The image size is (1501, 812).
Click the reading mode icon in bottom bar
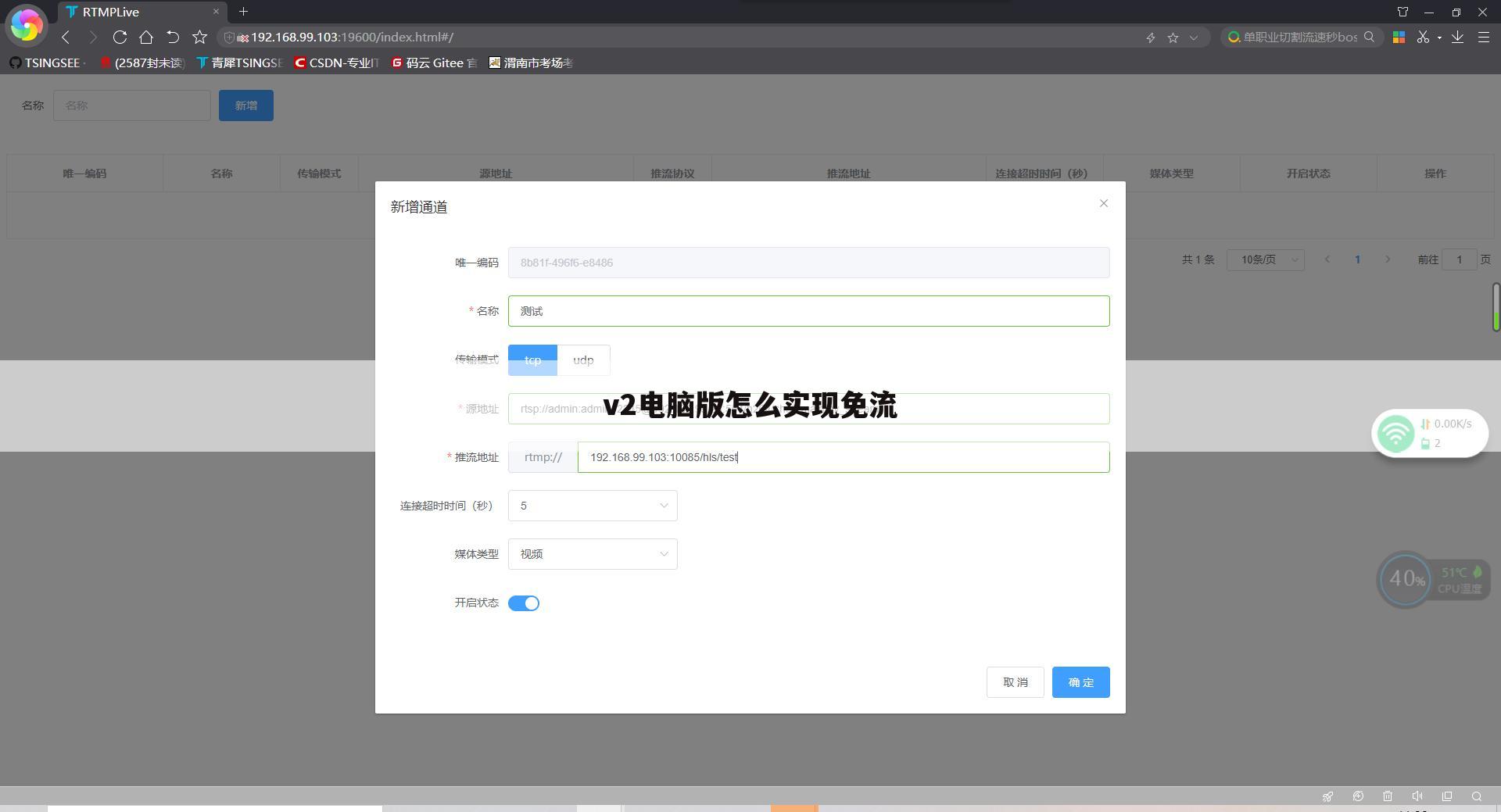pos(1447,796)
